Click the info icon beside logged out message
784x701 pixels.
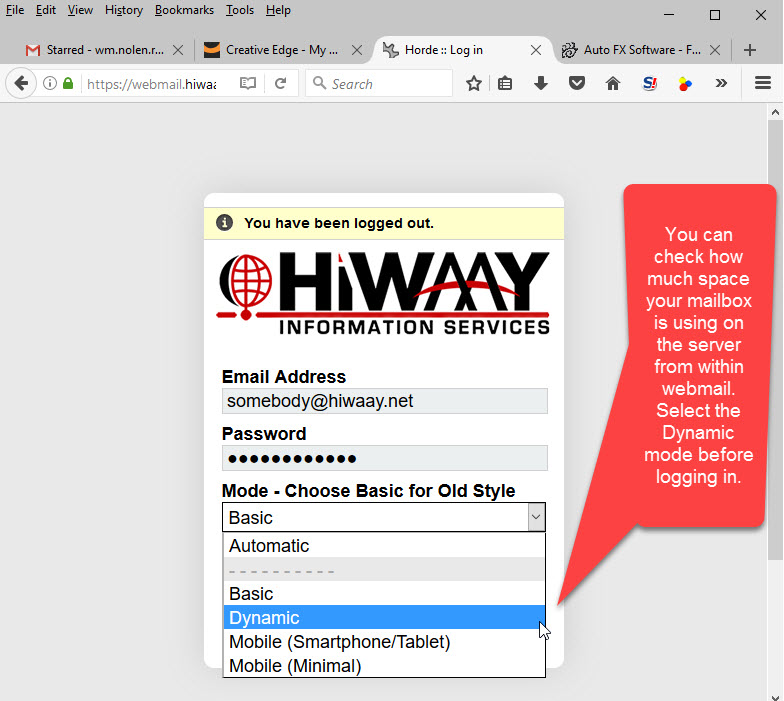tap(224, 222)
